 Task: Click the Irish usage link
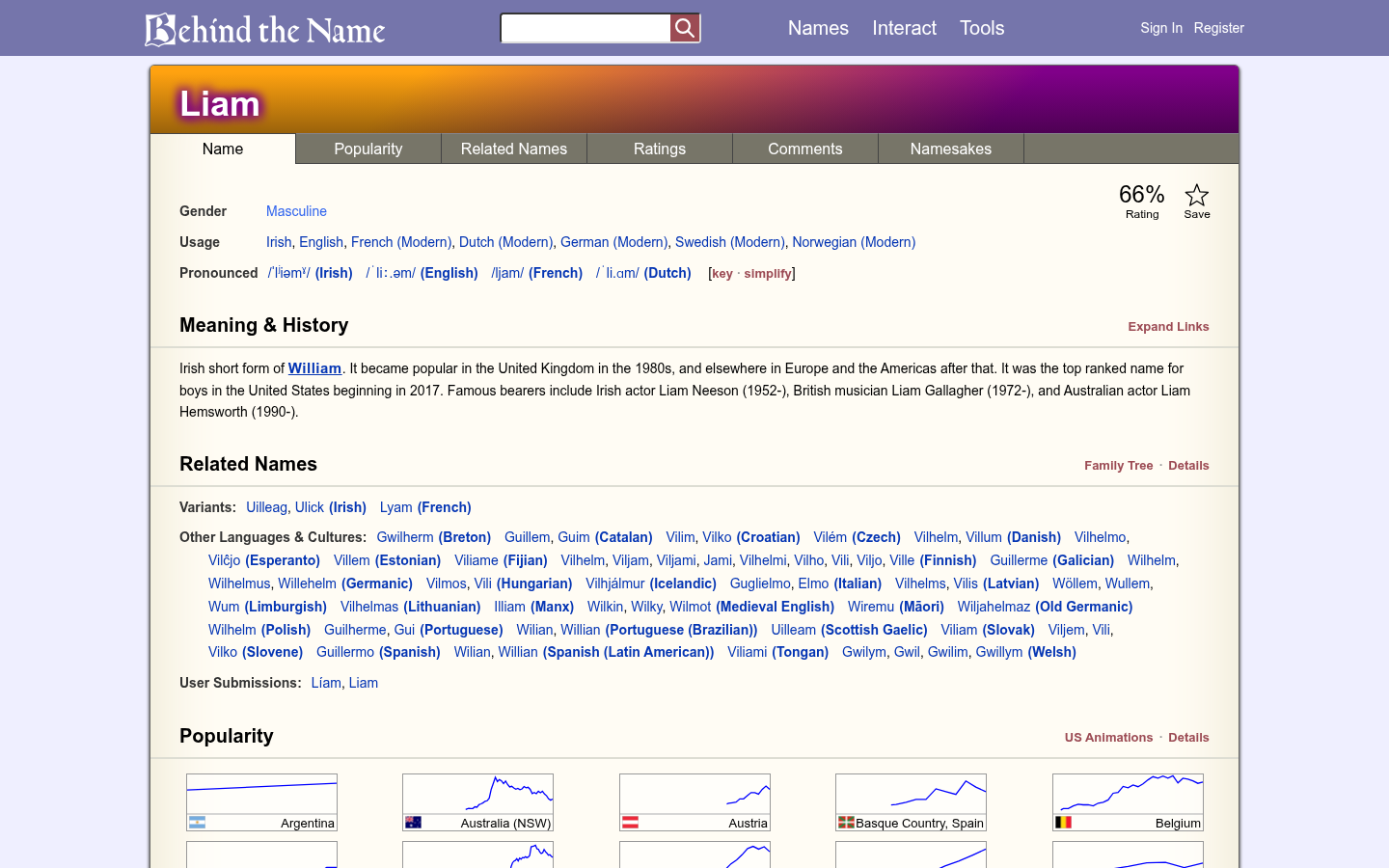(279, 242)
